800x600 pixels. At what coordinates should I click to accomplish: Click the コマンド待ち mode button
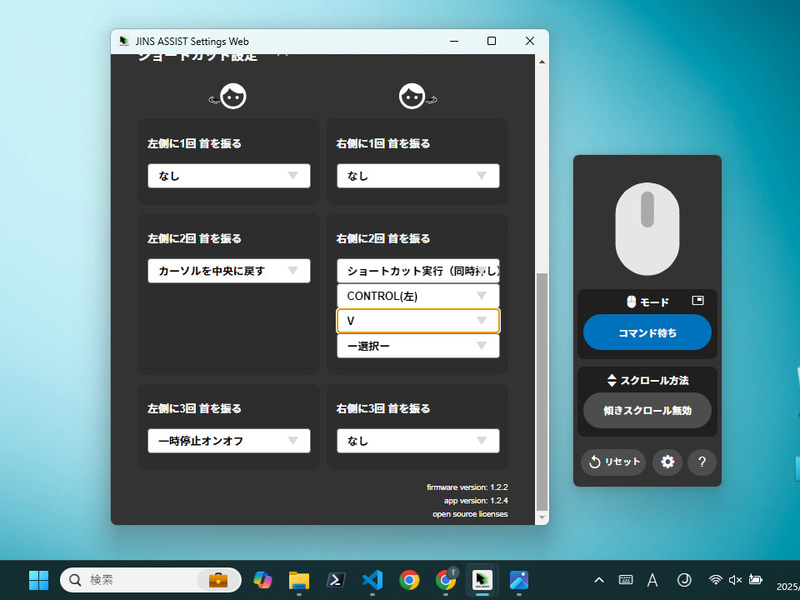647,332
